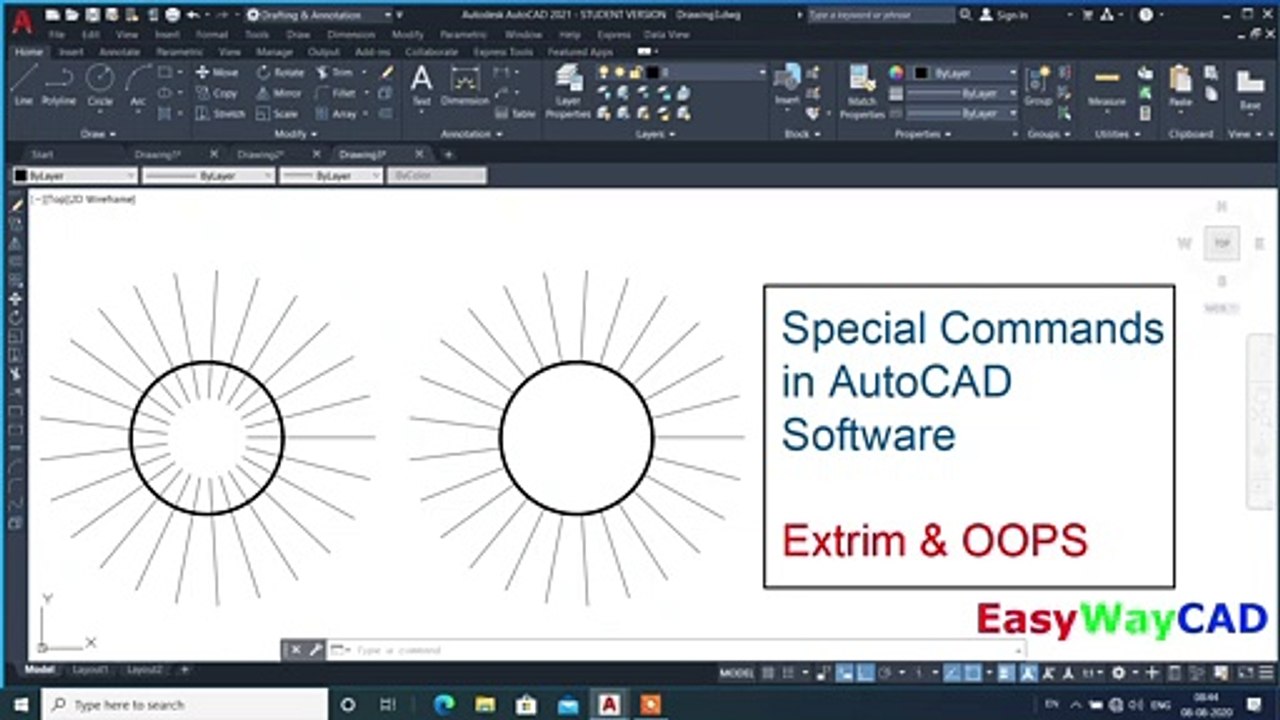This screenshot has height=720, width=1280.
Task: Switch to the Manage ribbon tab
Action: pyautogui.click(x=274, y=51)
